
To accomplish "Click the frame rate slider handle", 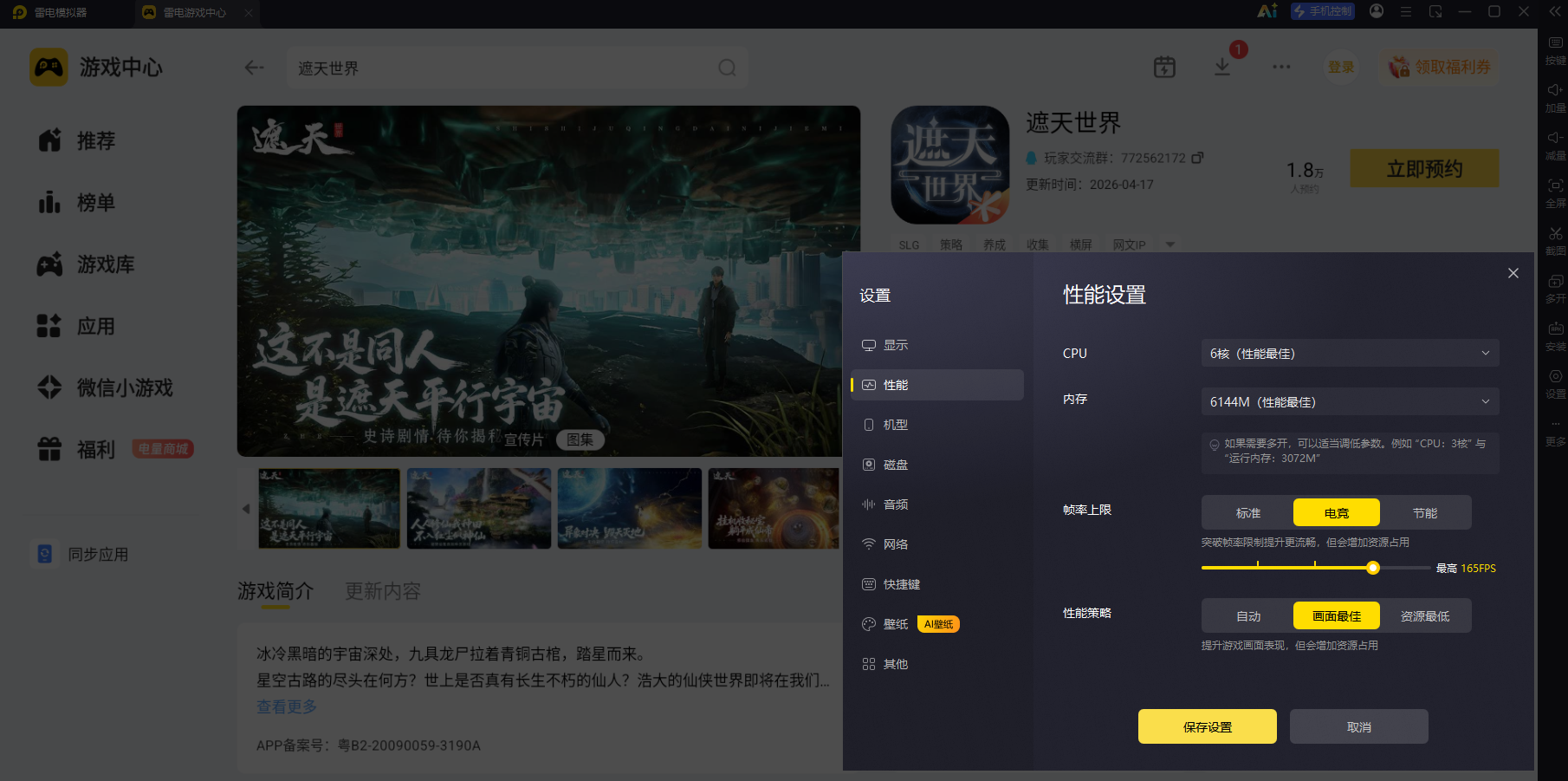I will click(x=1373, y=569).
